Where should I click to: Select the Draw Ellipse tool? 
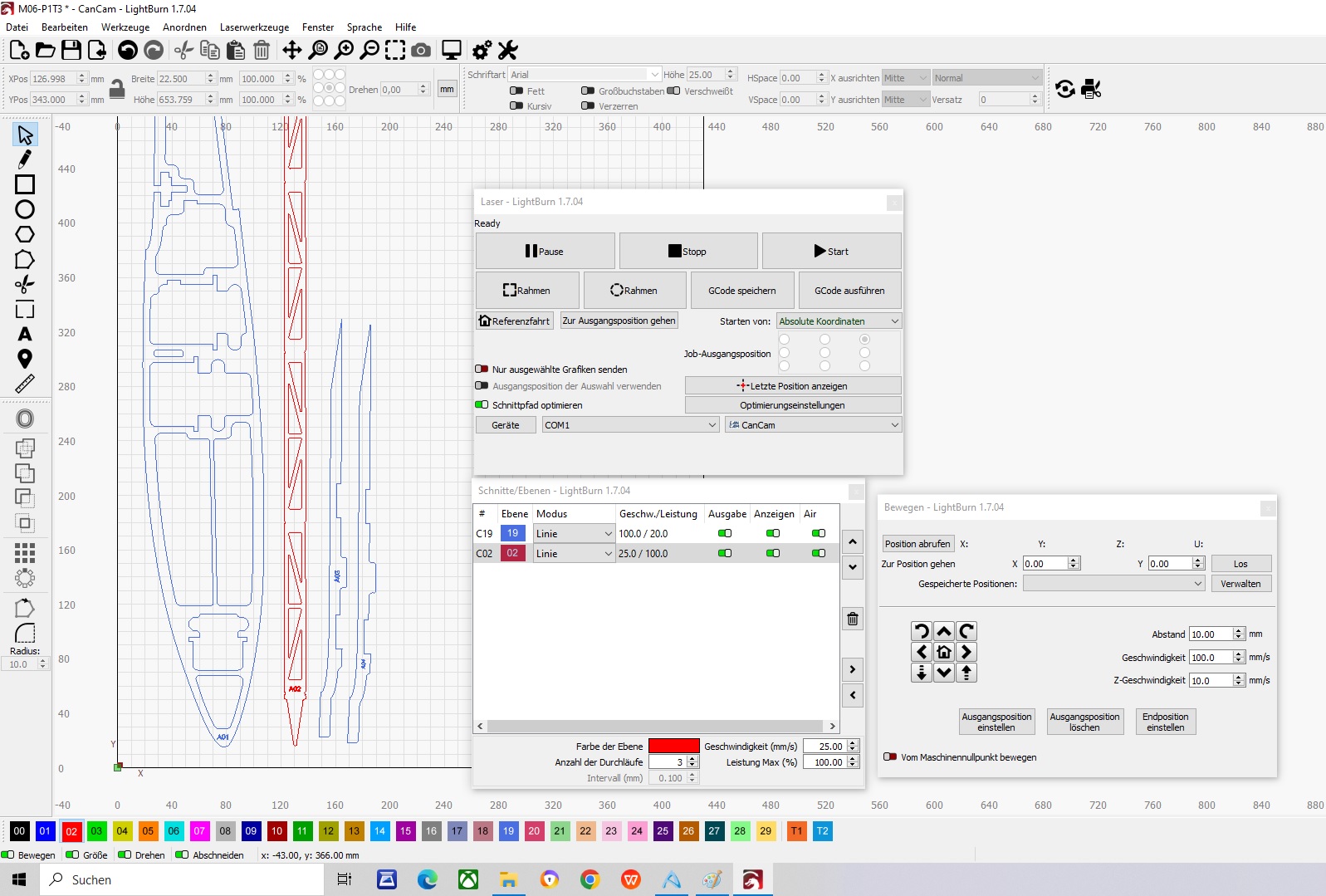[x=25, y=209]
